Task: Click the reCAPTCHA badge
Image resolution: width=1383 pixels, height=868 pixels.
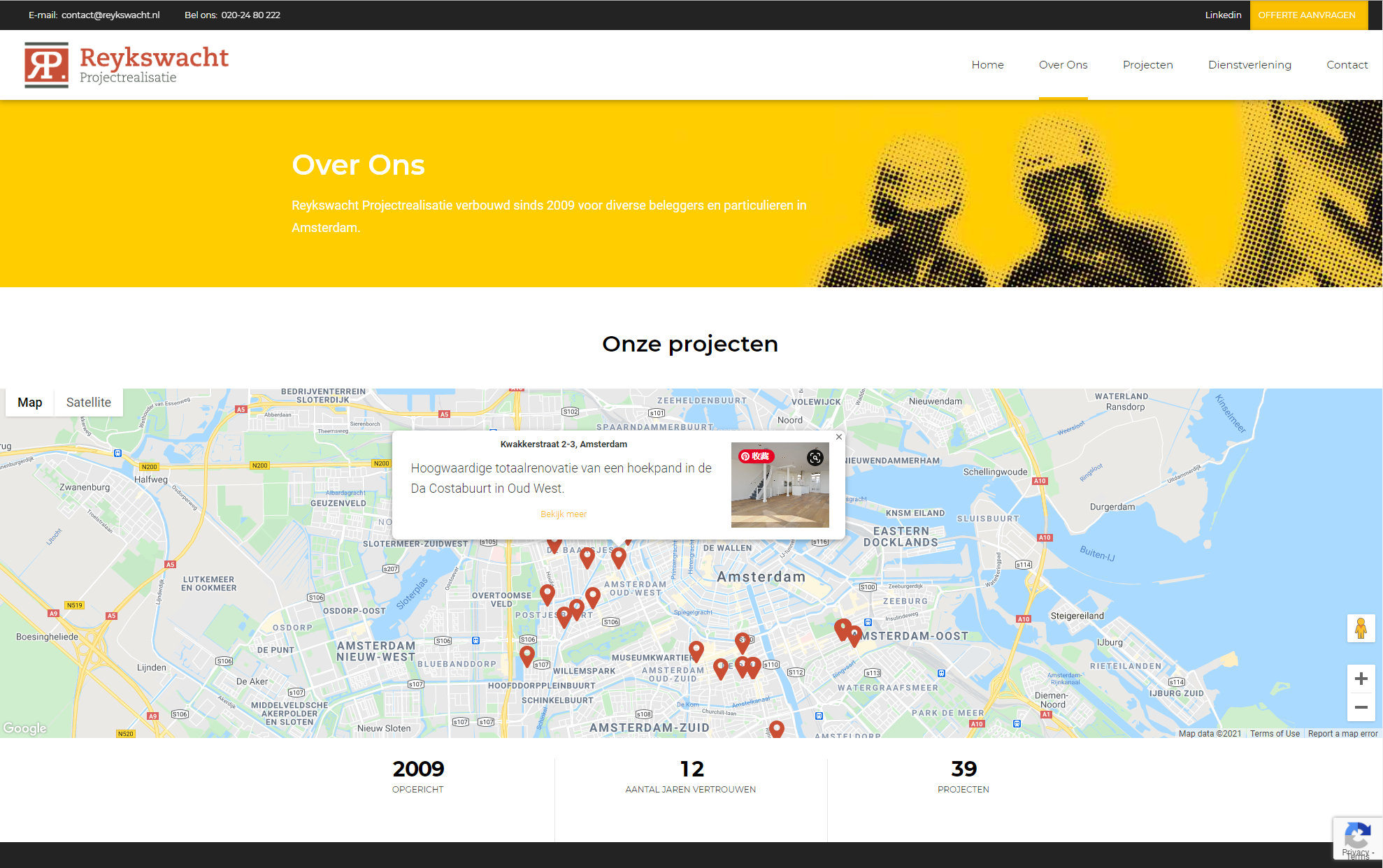Action: coord(1357,838)
